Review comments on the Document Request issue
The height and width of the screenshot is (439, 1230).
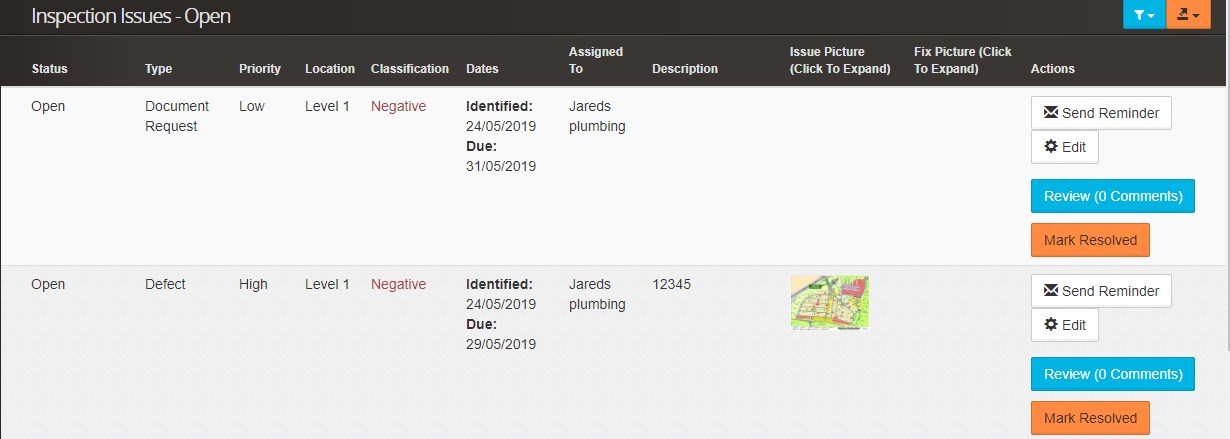tap(1112, 196)
